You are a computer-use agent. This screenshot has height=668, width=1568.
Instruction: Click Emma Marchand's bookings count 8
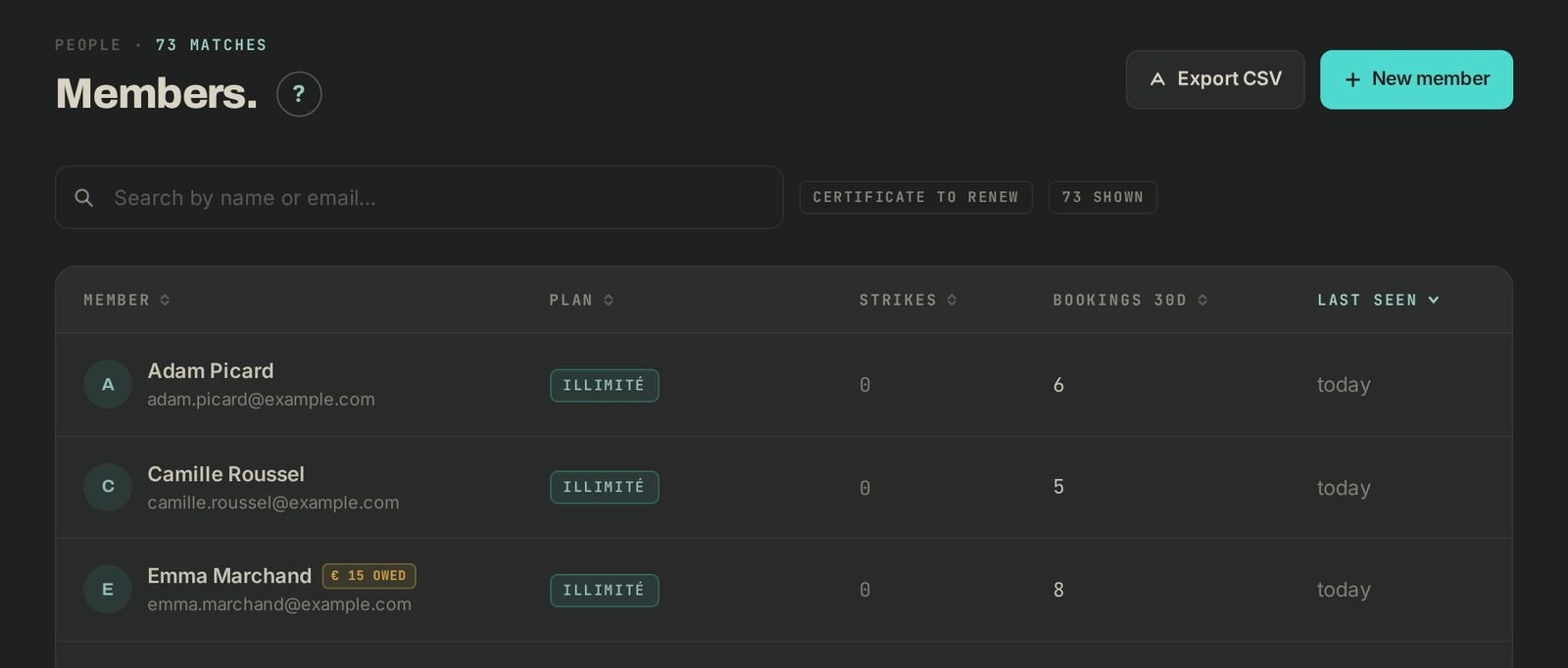pos(1058,590)
